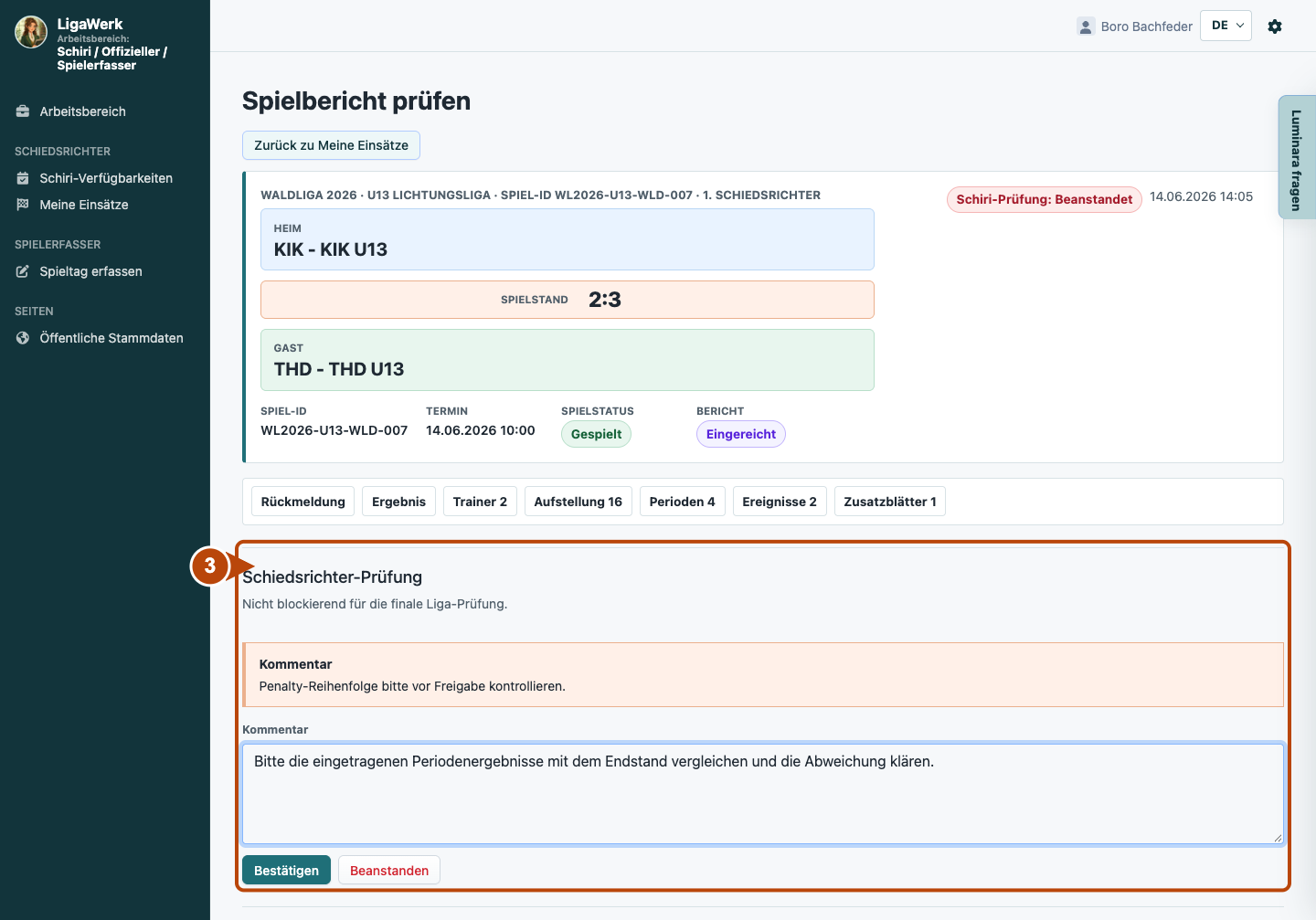The image size is (1316, 920).
Task: Open the Trainer 2 tab
Action: [480, 502]
